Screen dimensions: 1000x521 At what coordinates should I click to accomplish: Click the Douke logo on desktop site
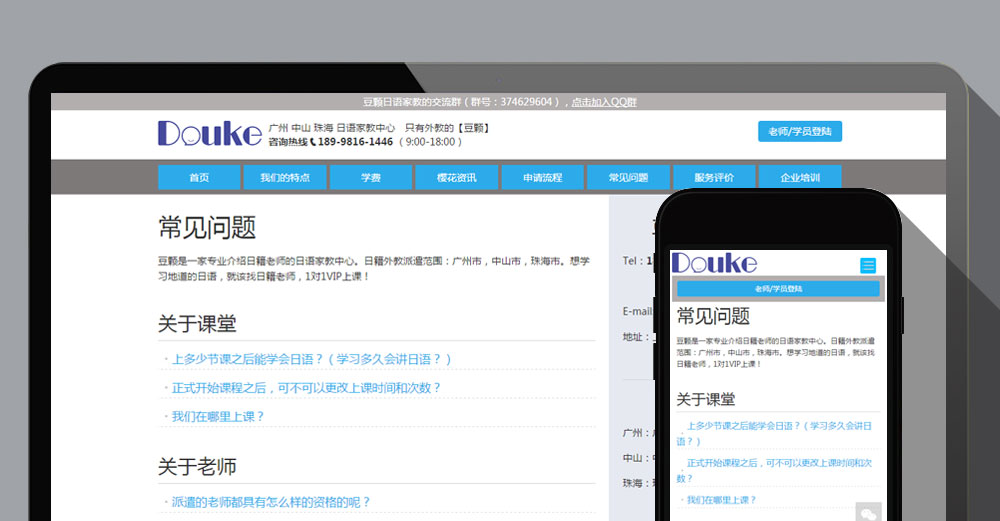(x=210, y=133)
